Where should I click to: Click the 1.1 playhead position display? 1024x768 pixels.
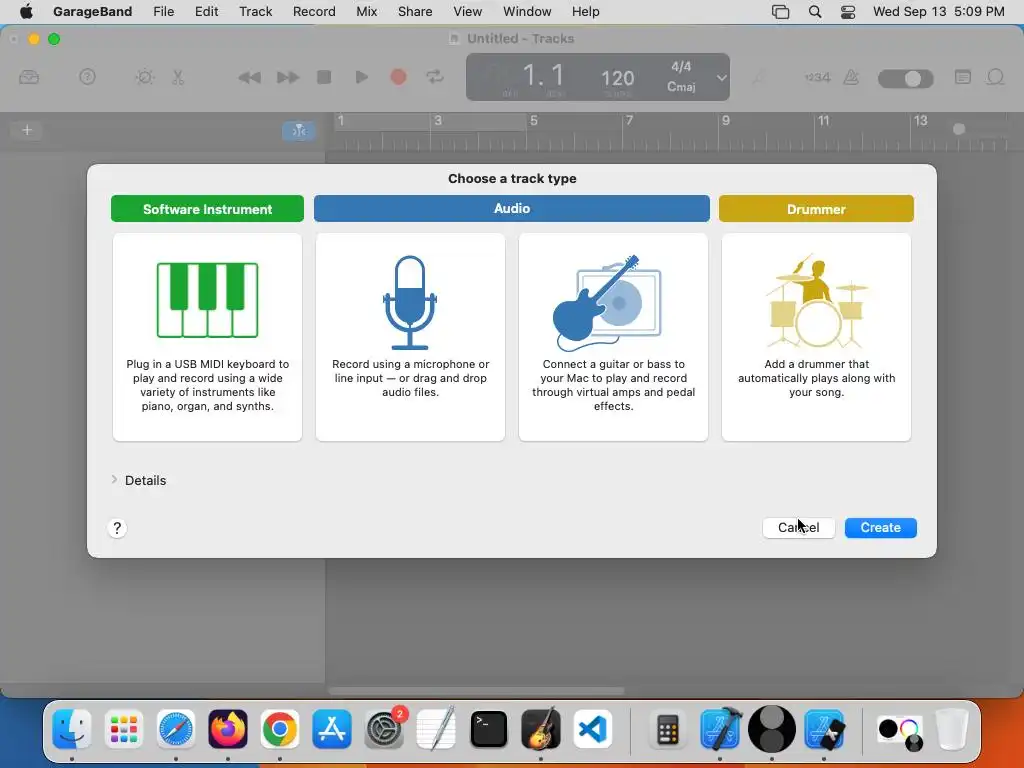click(x=543, y=76)
